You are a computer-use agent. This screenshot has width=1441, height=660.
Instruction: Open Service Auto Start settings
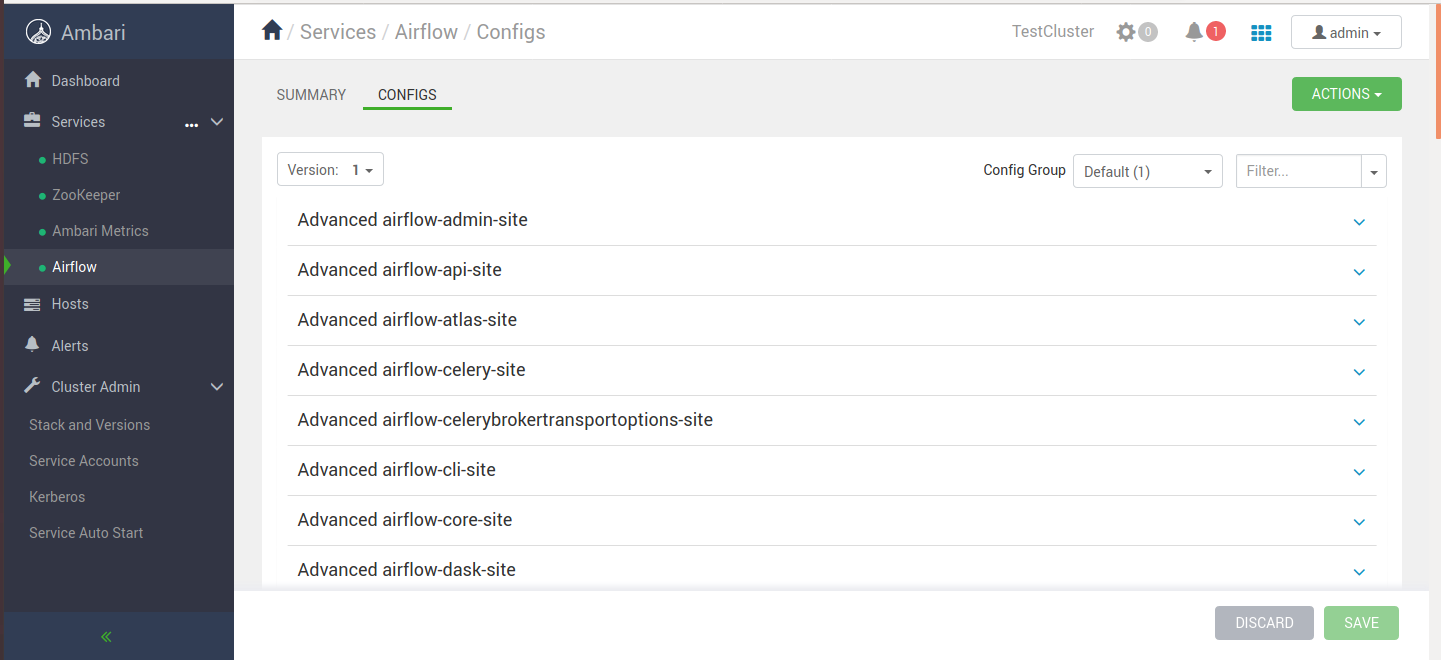[x=86, y=533]
